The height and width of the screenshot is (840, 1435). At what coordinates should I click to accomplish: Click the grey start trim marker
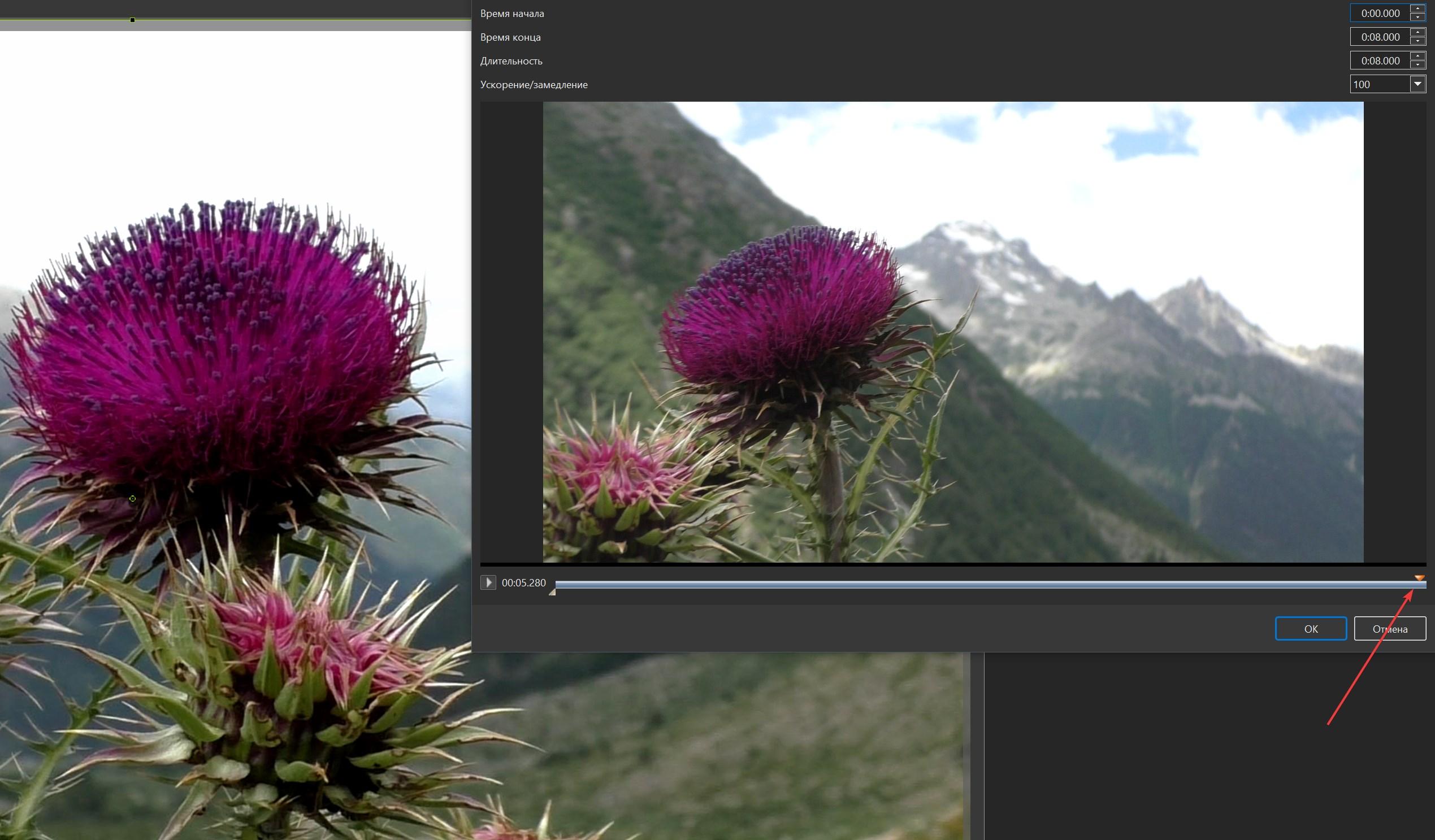tap(552, 593)
